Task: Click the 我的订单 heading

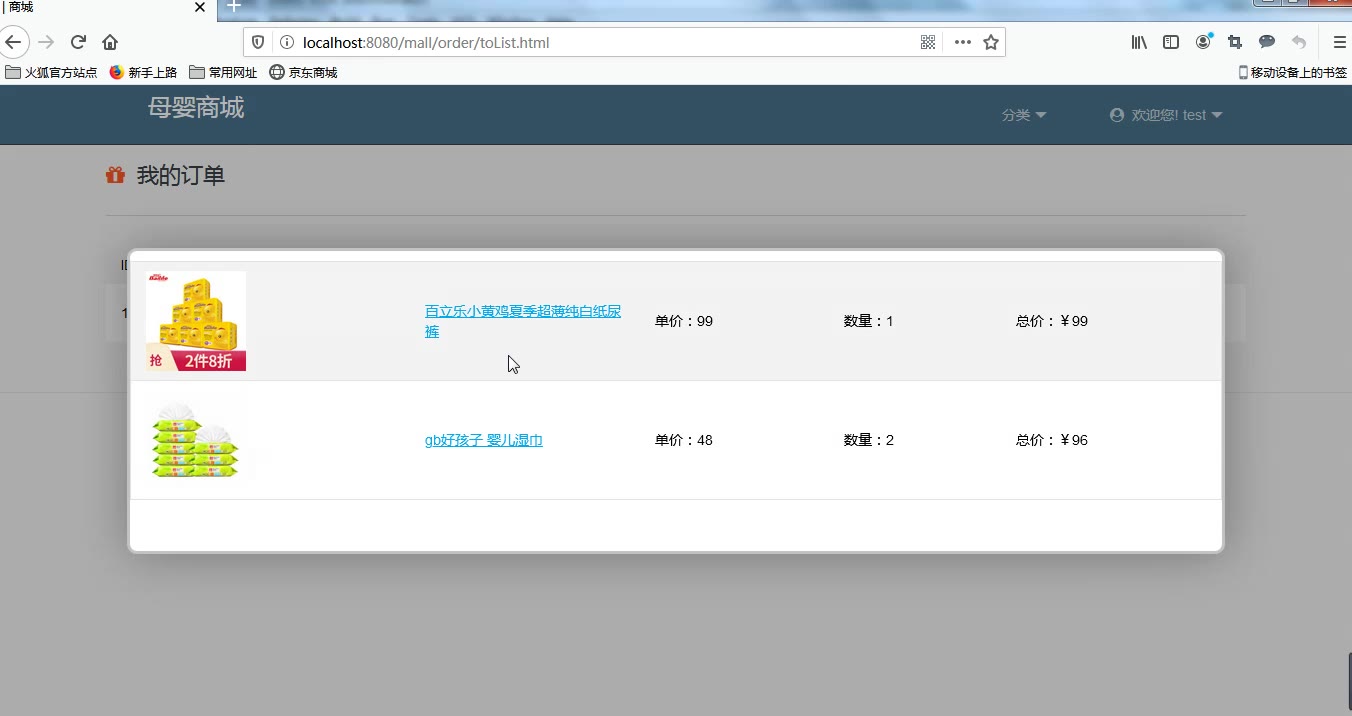Action: pyautogui.click(x=181, y=175)
